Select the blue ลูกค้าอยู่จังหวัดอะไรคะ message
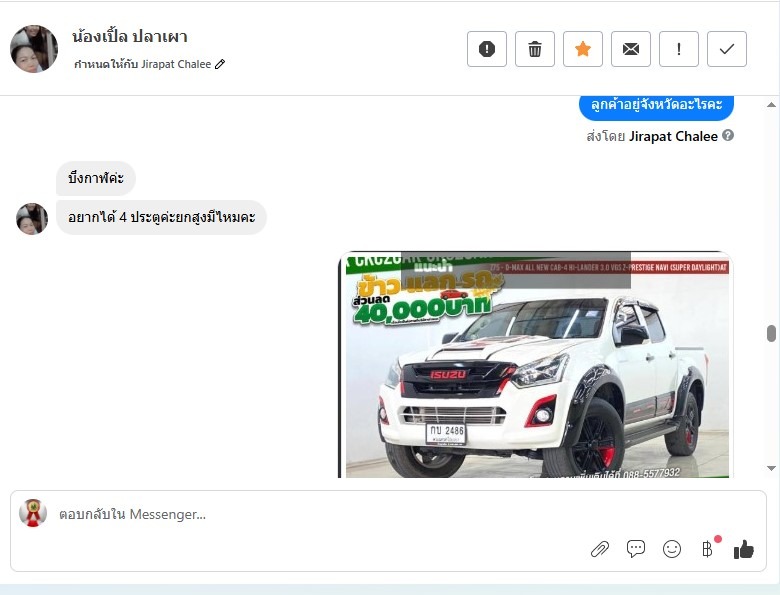 coord(656,106)
